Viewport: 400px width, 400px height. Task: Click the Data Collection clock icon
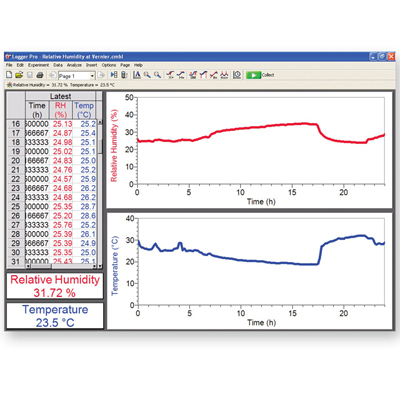click(237, 75)
